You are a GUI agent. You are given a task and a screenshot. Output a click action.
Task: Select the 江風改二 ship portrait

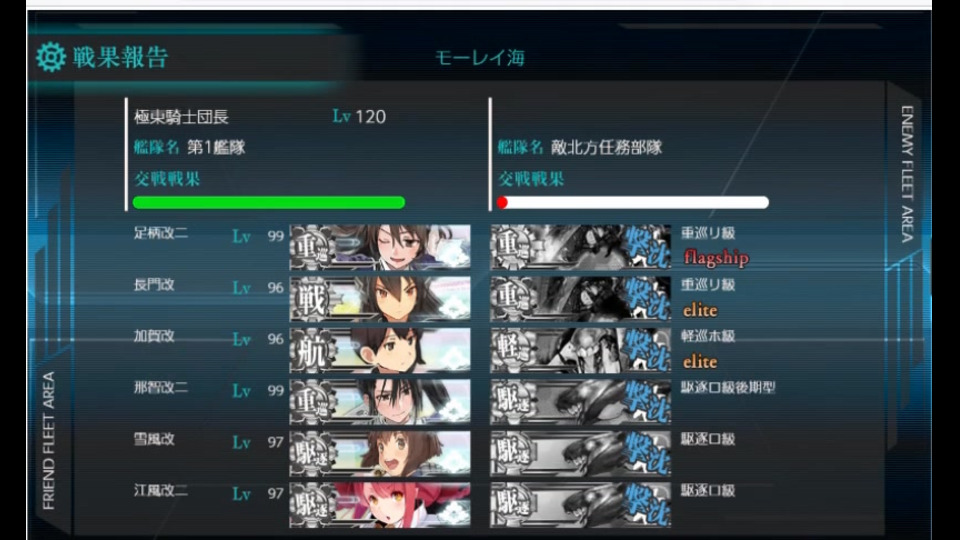coord(380,505)
